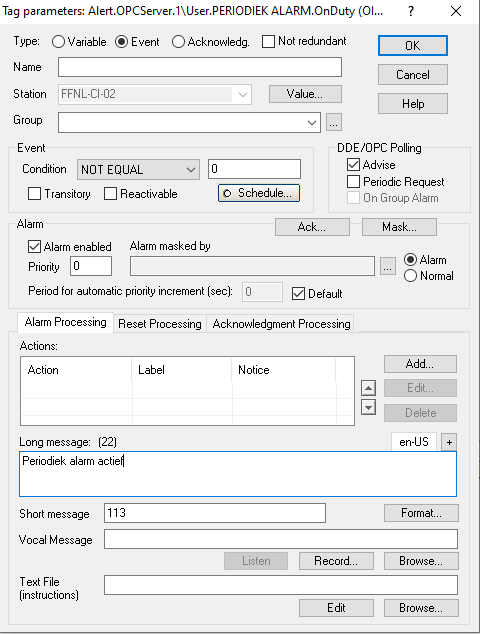Click the Value... button
This screenshot has width=480, height=634.
[x=305, y=94]
